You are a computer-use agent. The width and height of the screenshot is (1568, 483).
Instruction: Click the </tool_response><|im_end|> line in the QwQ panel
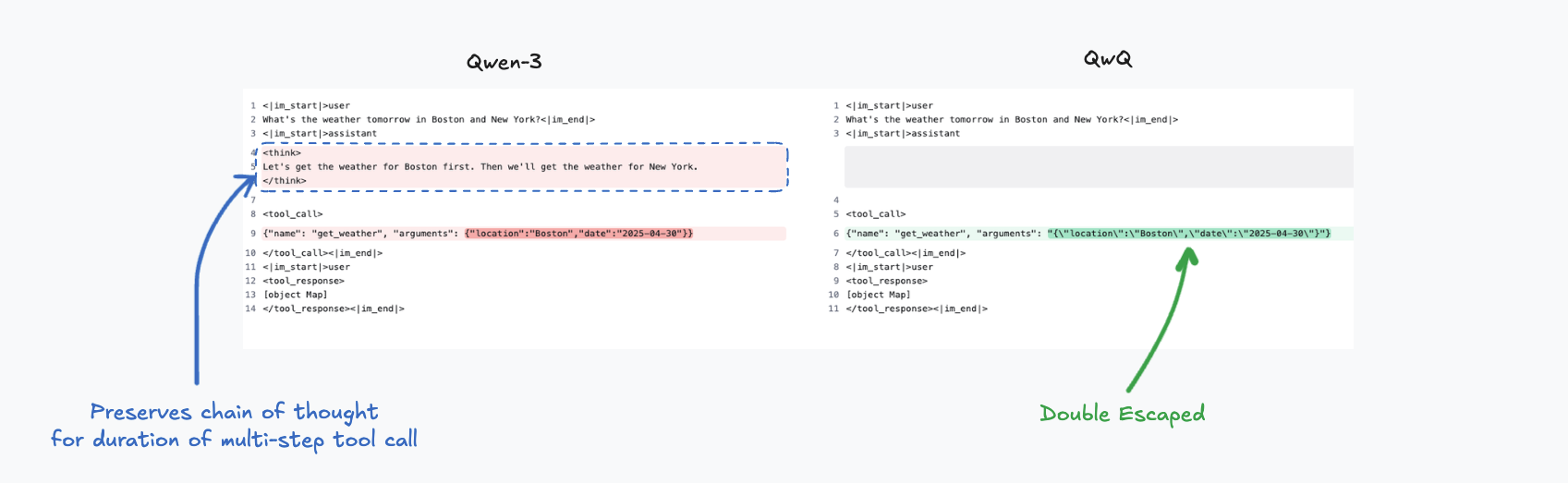[917, 308]
